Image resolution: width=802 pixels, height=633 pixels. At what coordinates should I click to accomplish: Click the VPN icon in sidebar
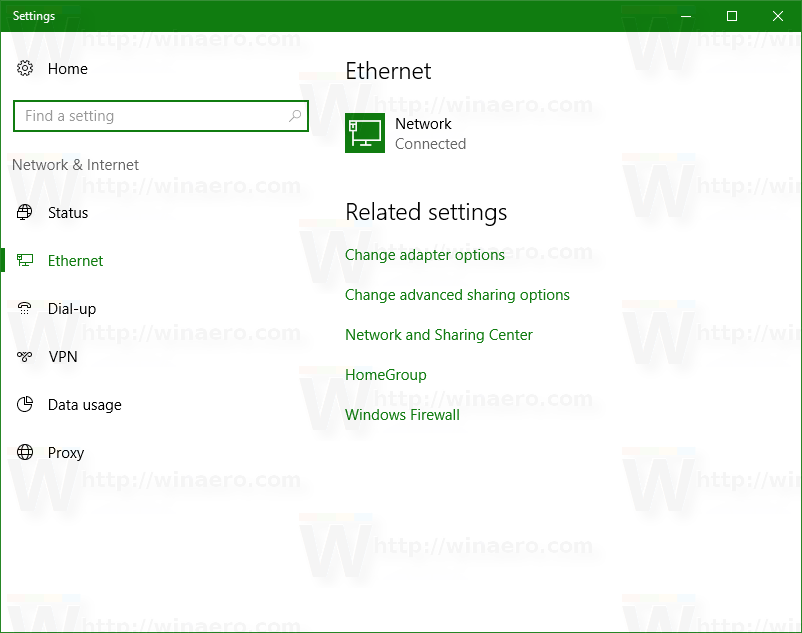[x=25, y=356]
